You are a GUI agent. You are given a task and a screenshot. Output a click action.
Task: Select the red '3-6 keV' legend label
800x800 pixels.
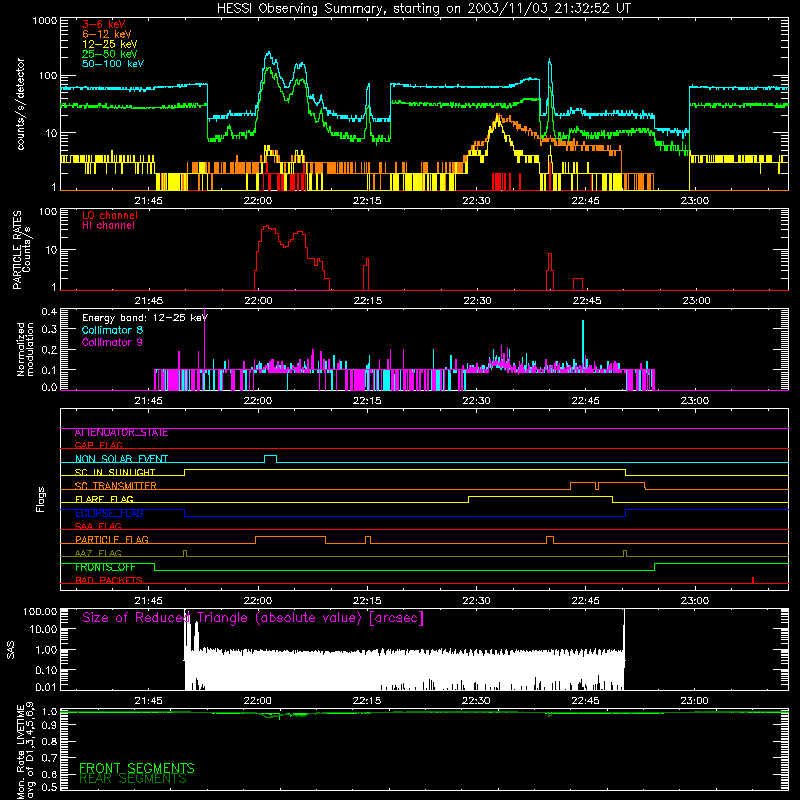coord(104,24)
